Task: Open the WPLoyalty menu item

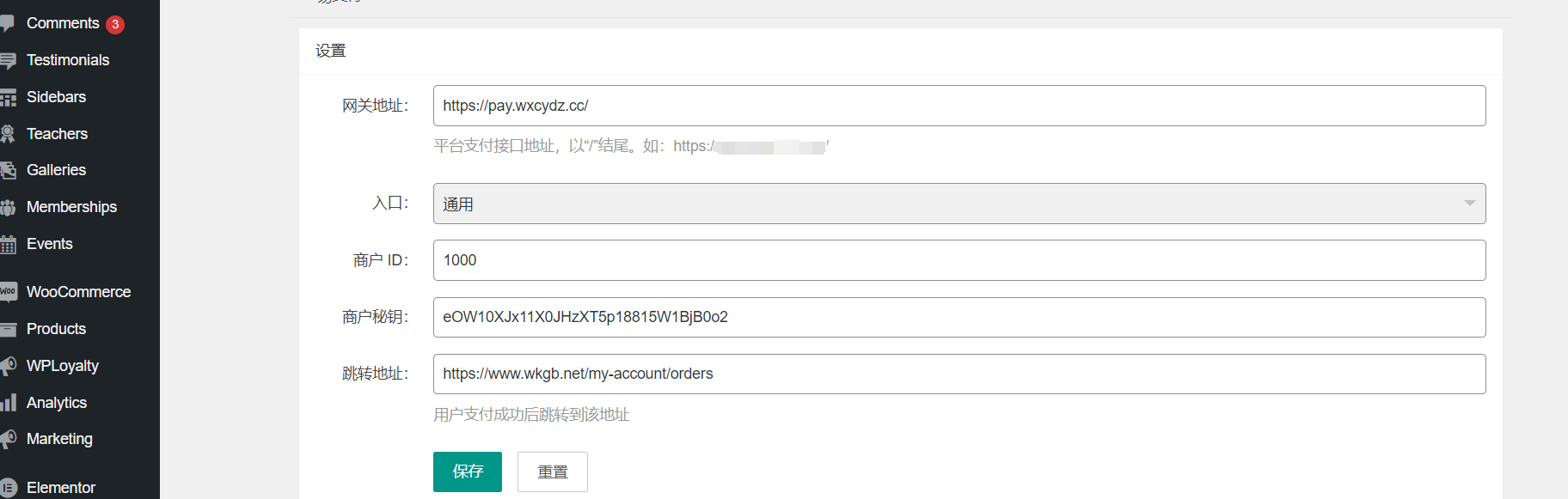Action: pyautogui.click(x=62, y=366)
